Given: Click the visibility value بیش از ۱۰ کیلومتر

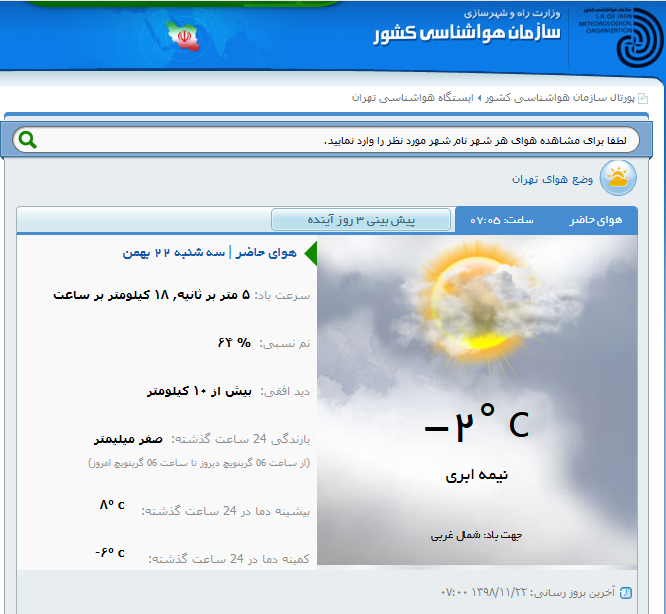Looking at the screenshot, I should (199, 391).
